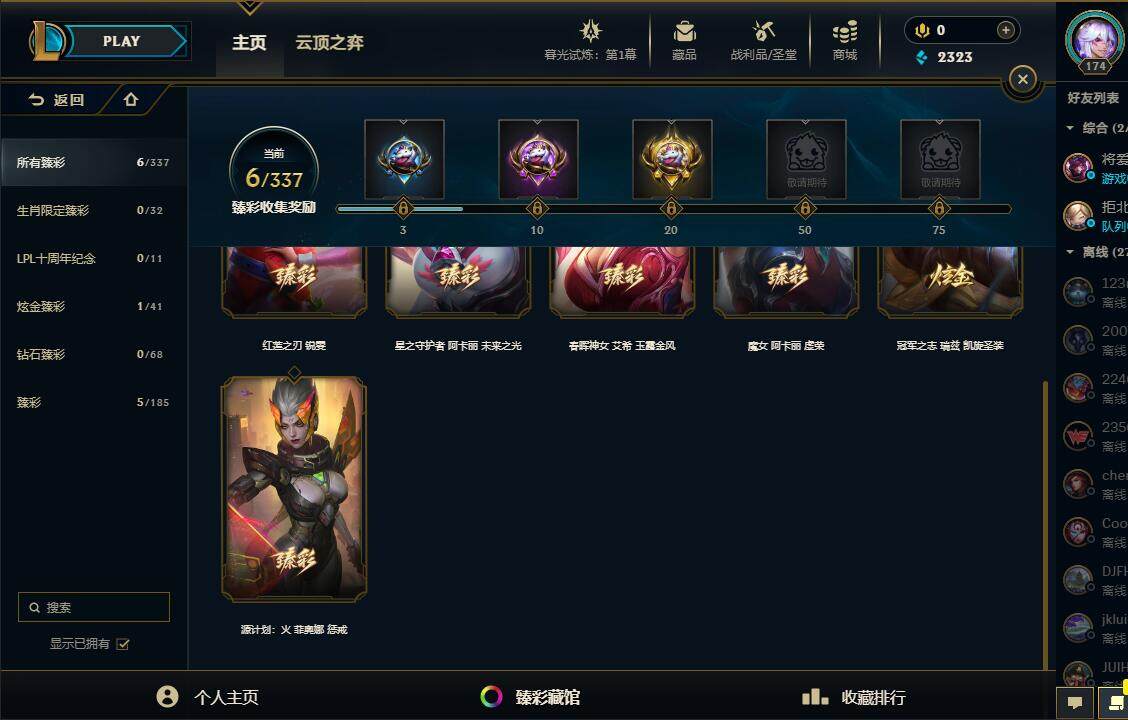Open the 商城 store coins icon
This screenshot has height=720, width=1128.
tap(845, 32)
